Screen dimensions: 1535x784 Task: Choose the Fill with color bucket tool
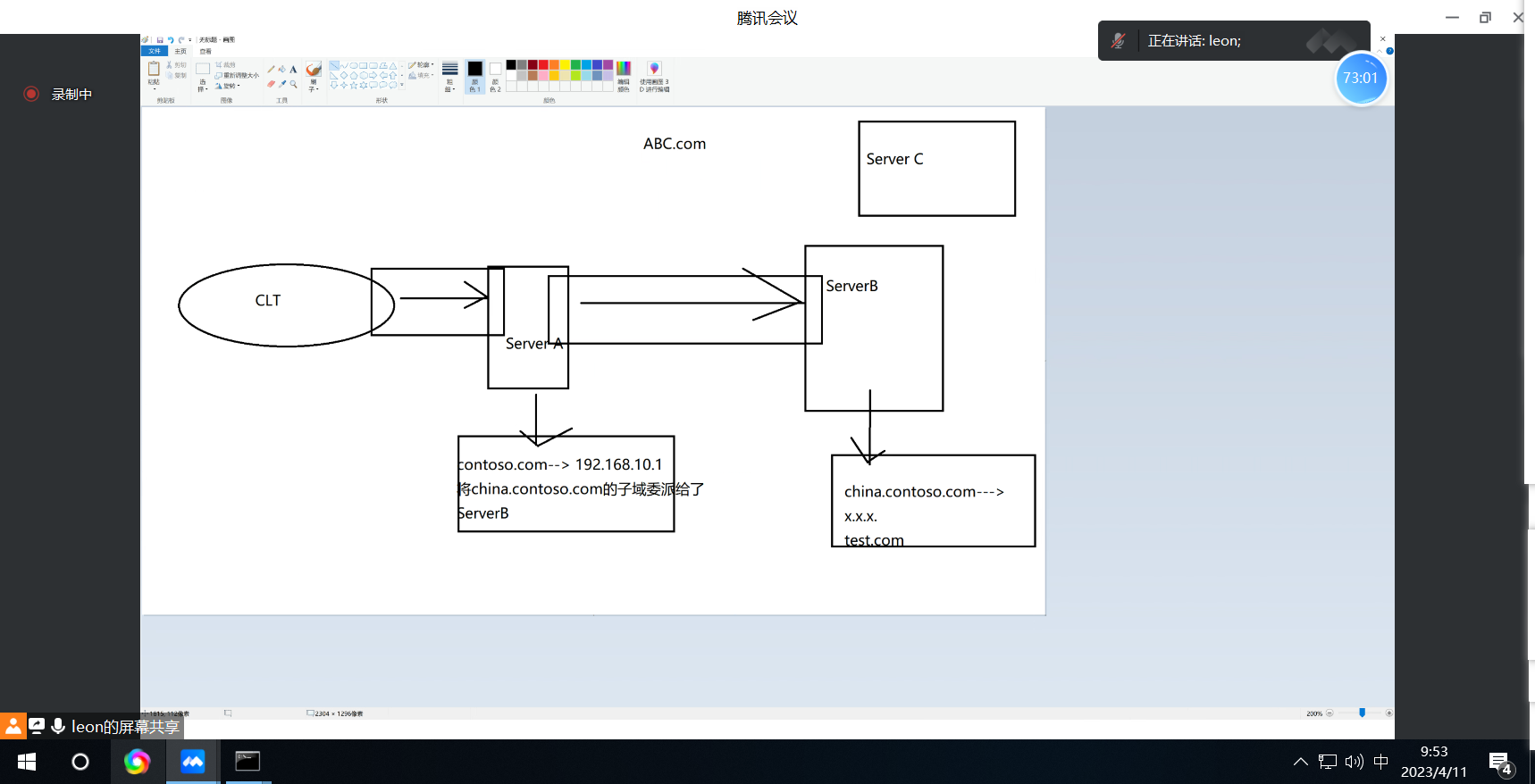tap(281, 69)
